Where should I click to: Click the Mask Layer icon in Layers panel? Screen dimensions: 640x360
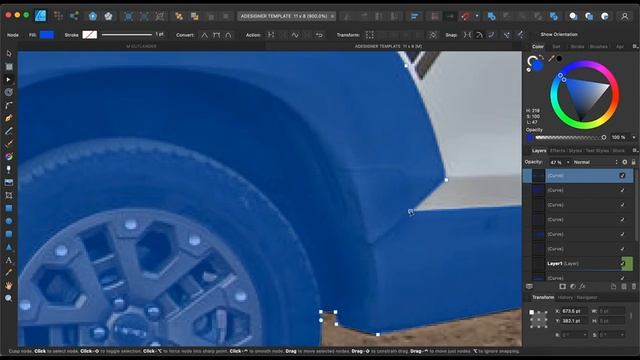[x=562, y=287]
